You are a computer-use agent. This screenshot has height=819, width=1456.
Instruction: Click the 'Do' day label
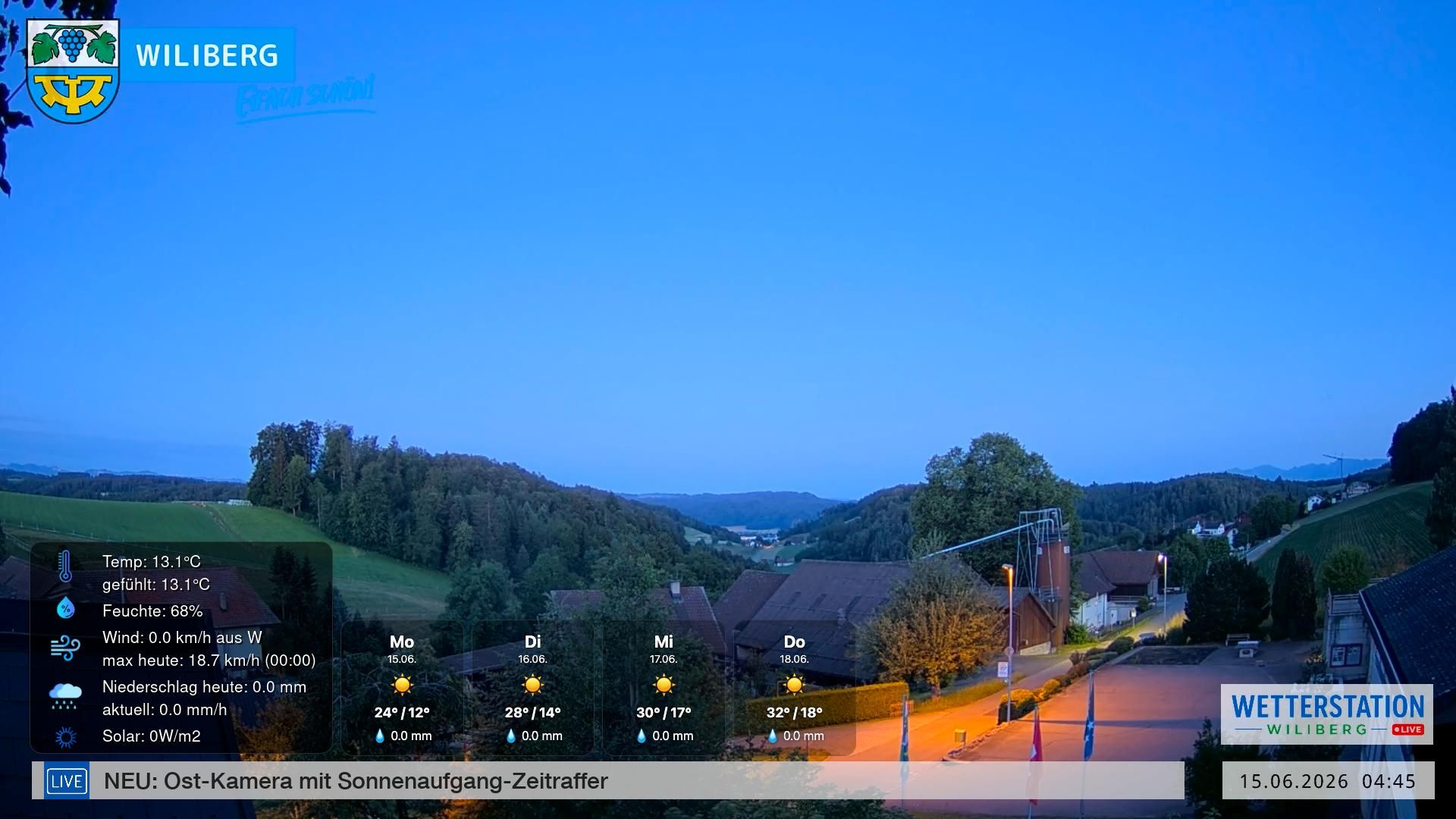coord(794,642)
